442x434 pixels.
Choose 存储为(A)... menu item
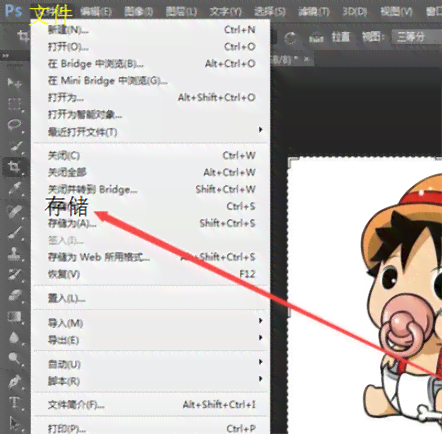(x=151, y=223)
